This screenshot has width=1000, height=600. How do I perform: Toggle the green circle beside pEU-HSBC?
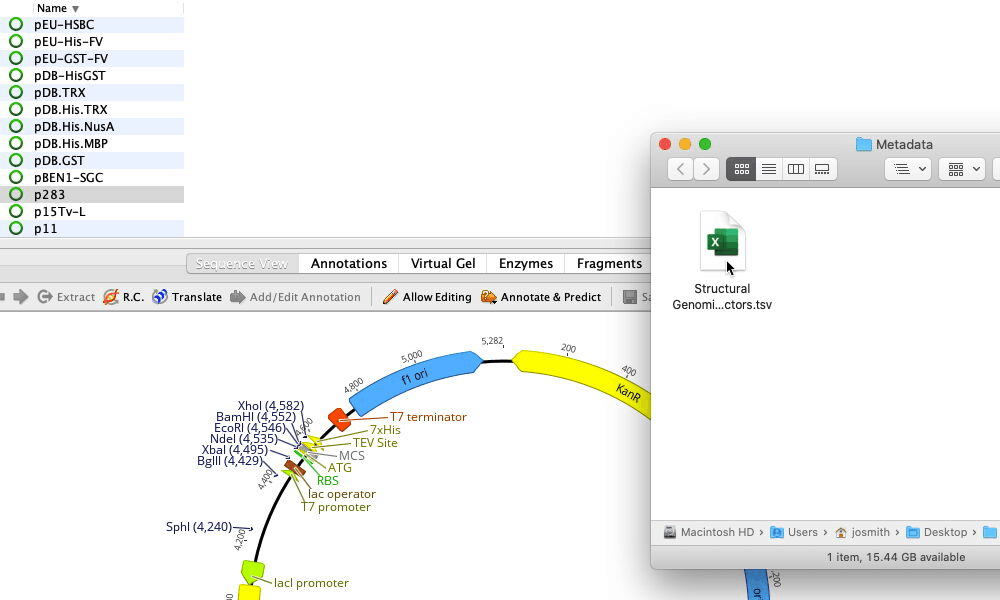16,25
